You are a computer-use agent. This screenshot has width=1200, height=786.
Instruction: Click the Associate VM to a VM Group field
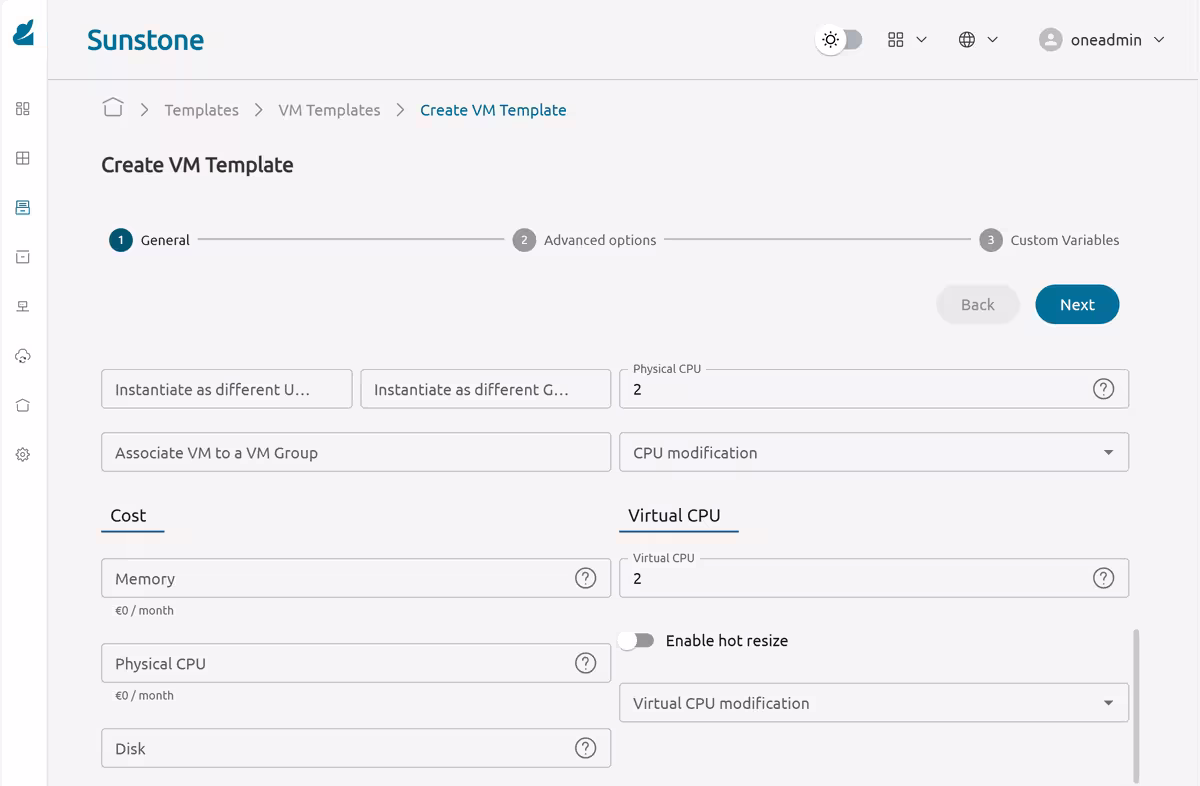(x=356, y=452)
